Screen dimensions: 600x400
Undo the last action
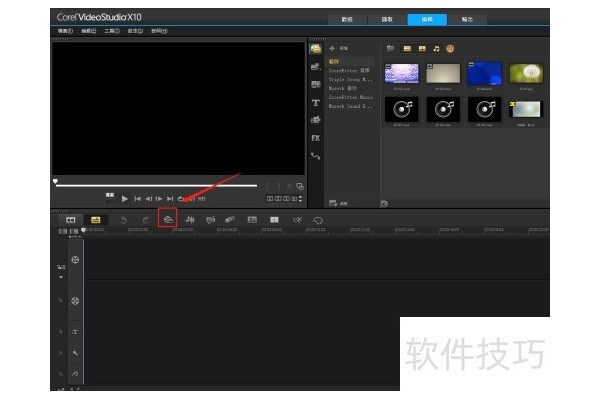(123, 220)
